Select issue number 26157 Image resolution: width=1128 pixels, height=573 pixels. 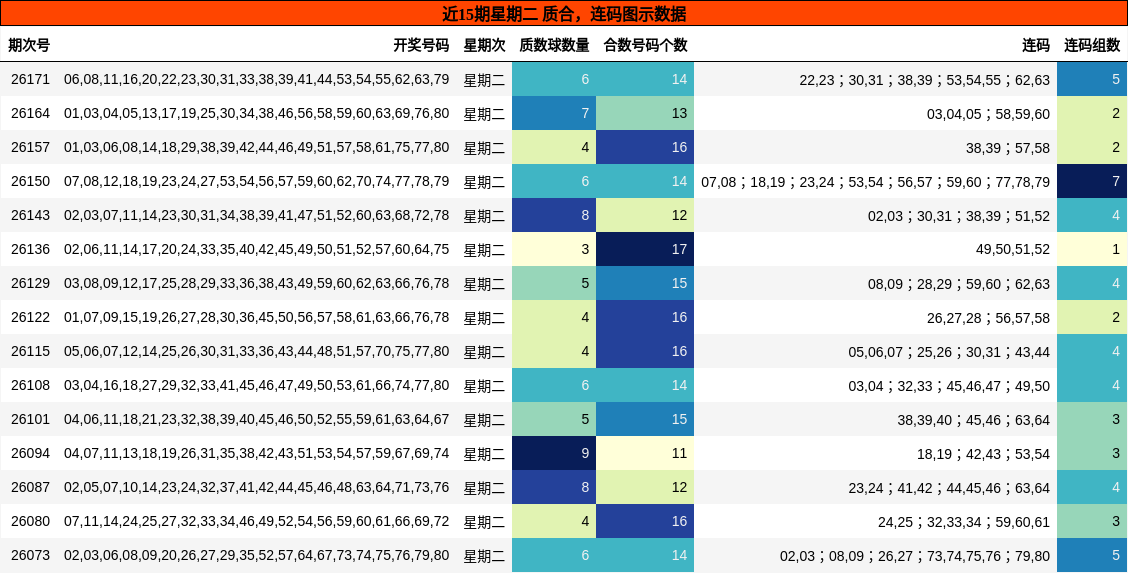tap(30, 147)
